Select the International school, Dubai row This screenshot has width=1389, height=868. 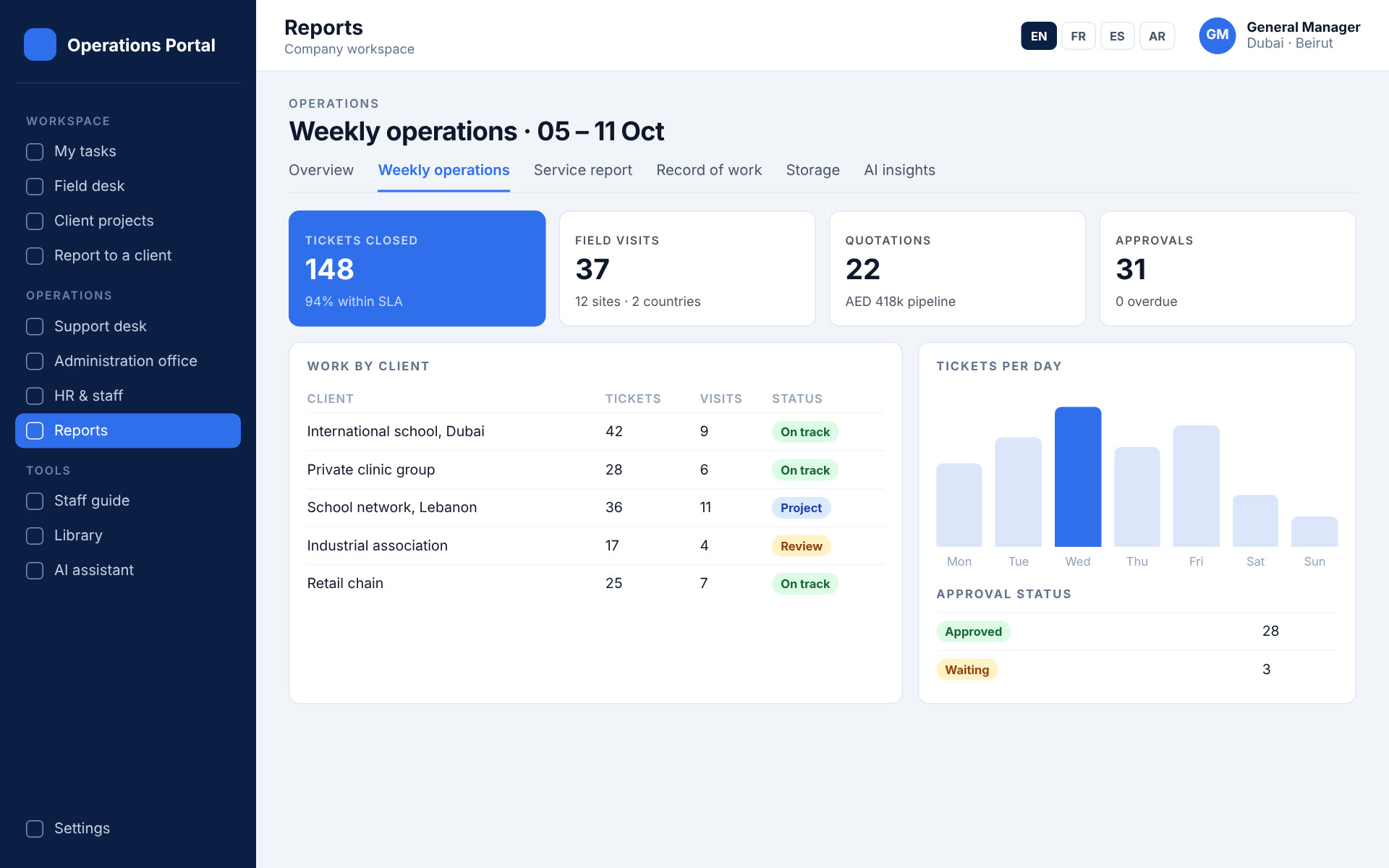click(x=595, y=432)
